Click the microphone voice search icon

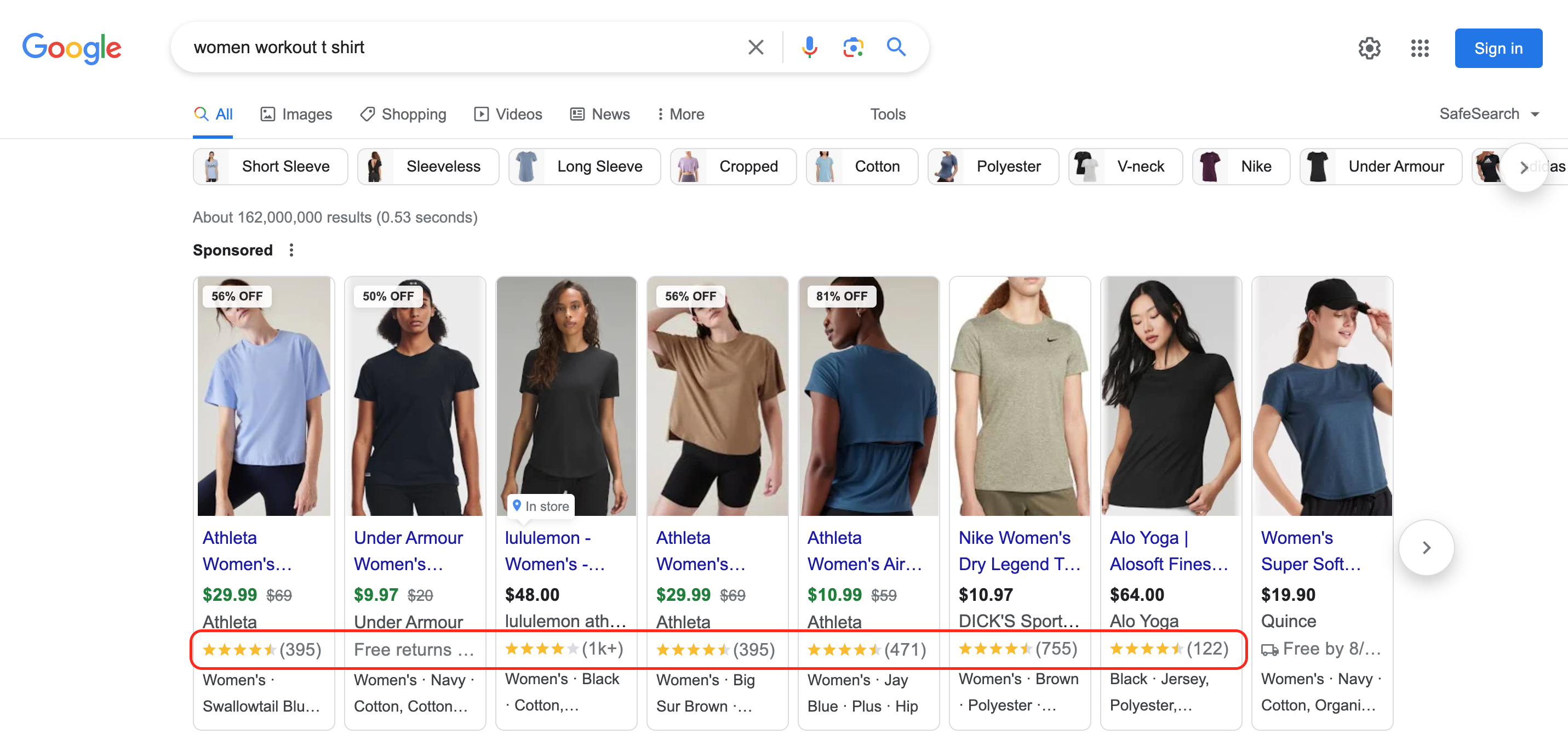click(x=809, y=48)
